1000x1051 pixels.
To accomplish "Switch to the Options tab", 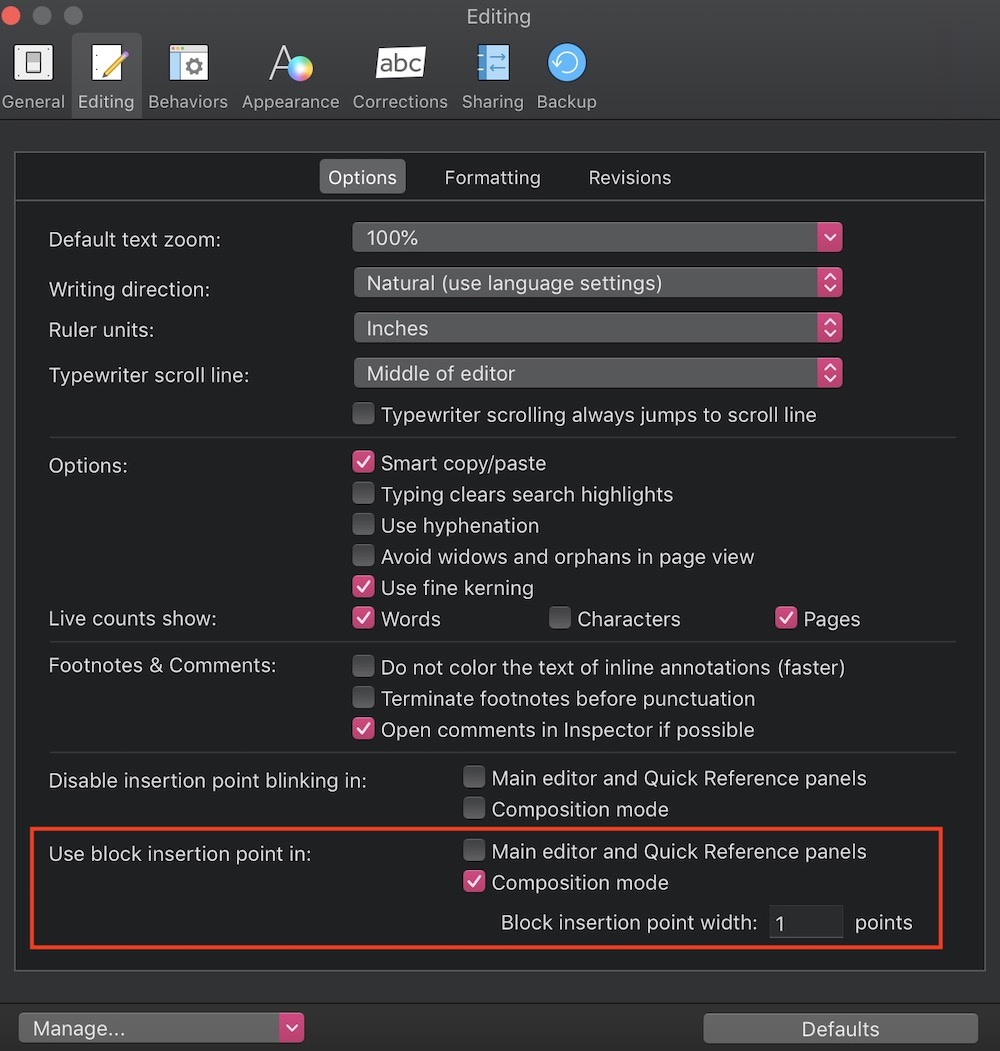I will pyautogui.click(x=363, y=177).
